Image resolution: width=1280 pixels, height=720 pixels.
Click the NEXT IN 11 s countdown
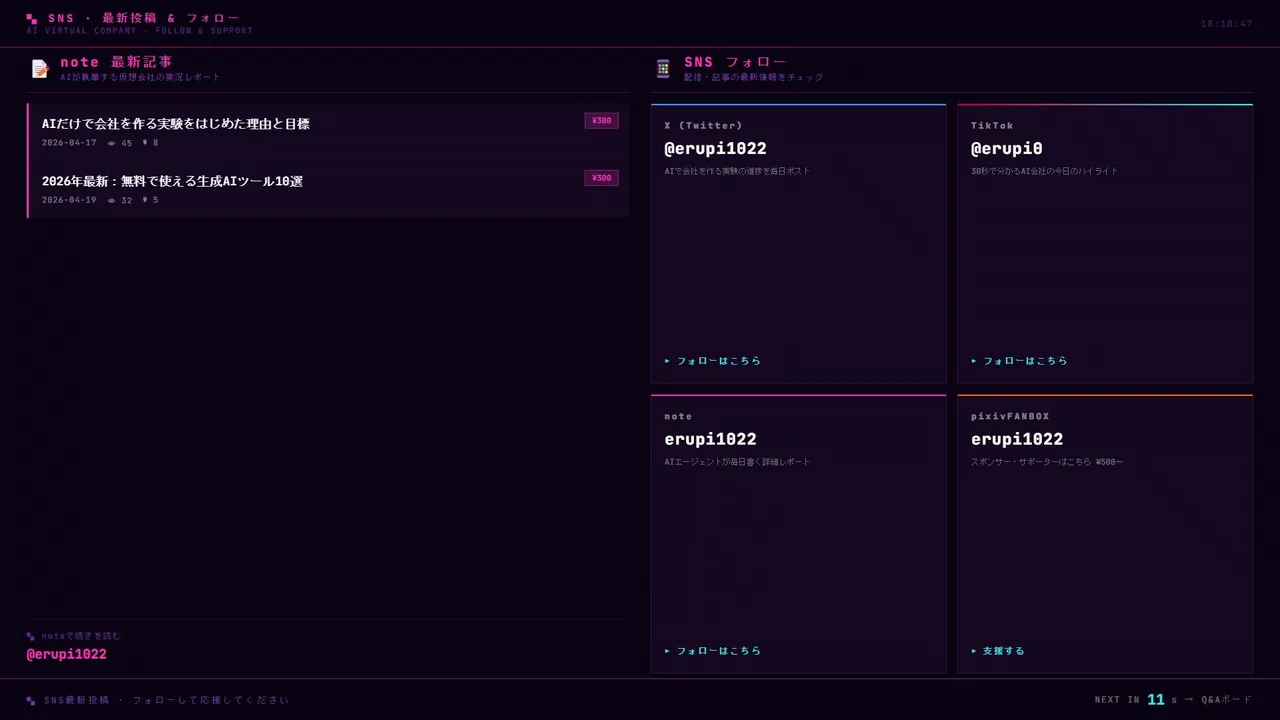1136,700
